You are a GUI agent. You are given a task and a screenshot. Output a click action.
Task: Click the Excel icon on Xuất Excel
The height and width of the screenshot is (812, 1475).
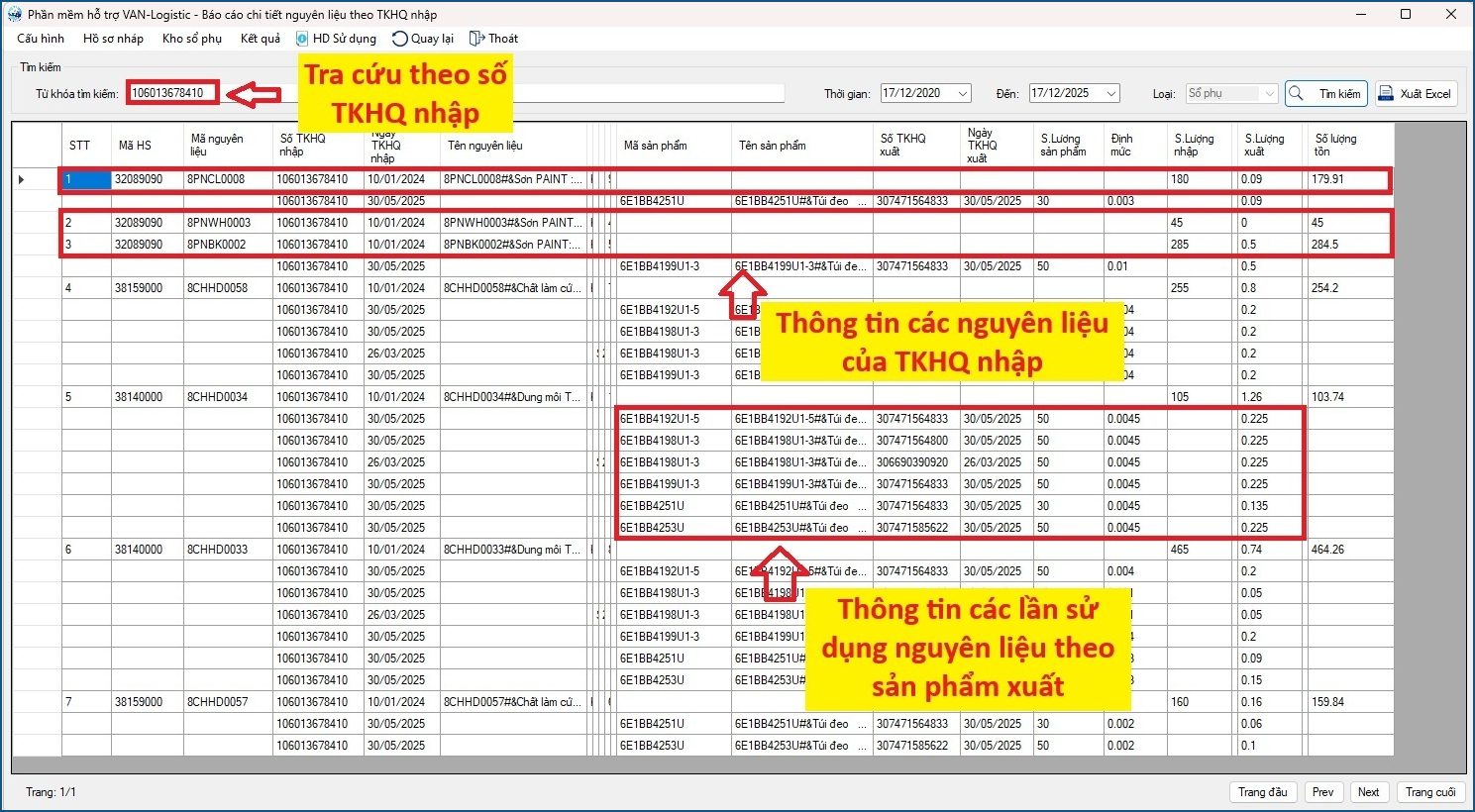pos(1386,94)
